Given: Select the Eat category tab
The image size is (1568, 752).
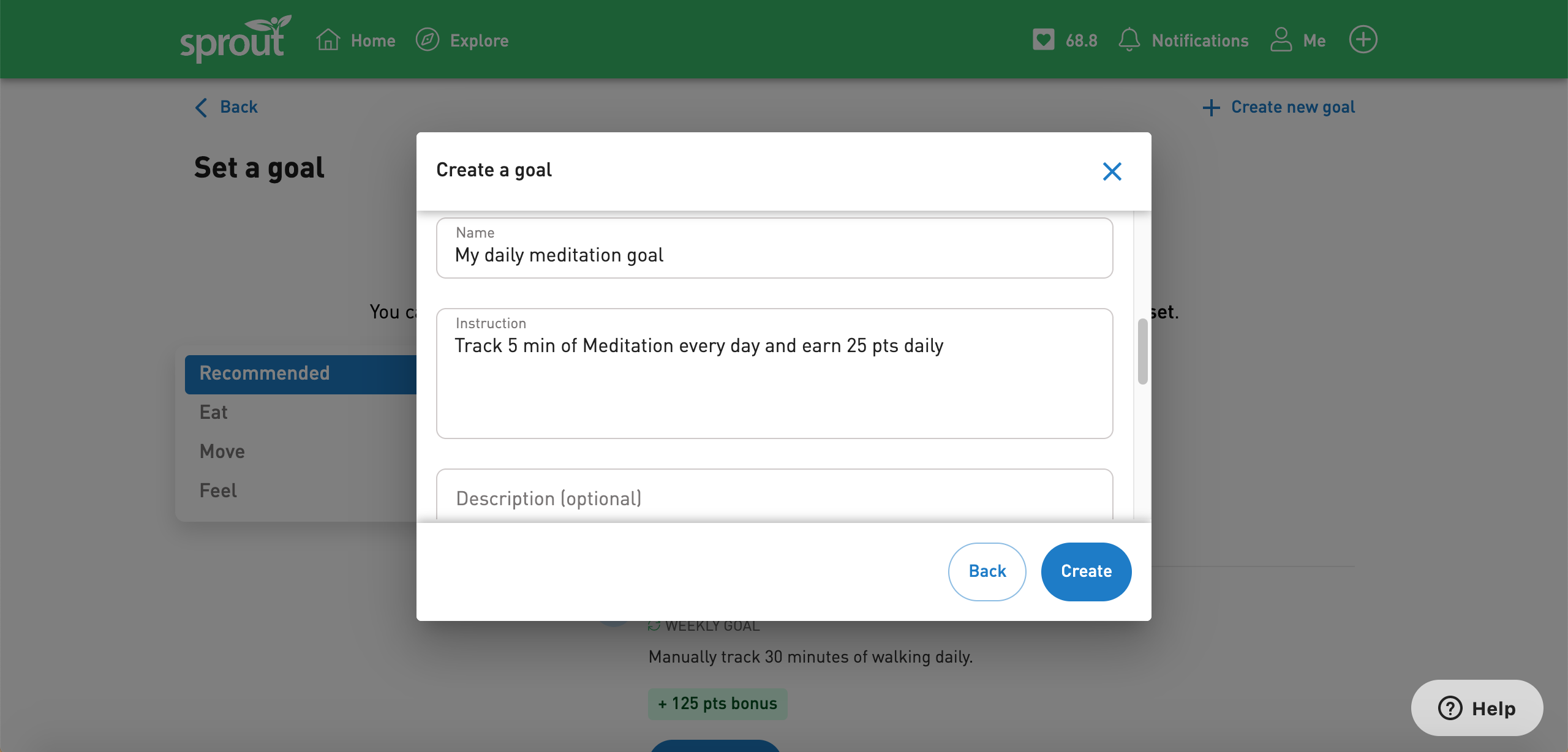Looking at the screenshot, I should (213, 411).
